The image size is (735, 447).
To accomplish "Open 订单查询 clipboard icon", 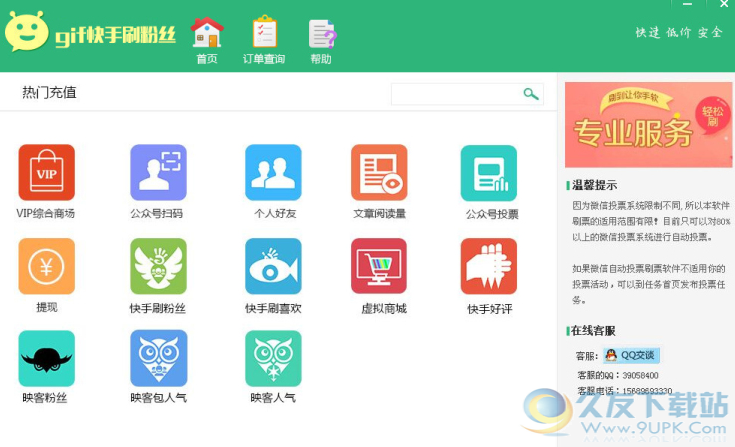I will click(x=264, y=31).
